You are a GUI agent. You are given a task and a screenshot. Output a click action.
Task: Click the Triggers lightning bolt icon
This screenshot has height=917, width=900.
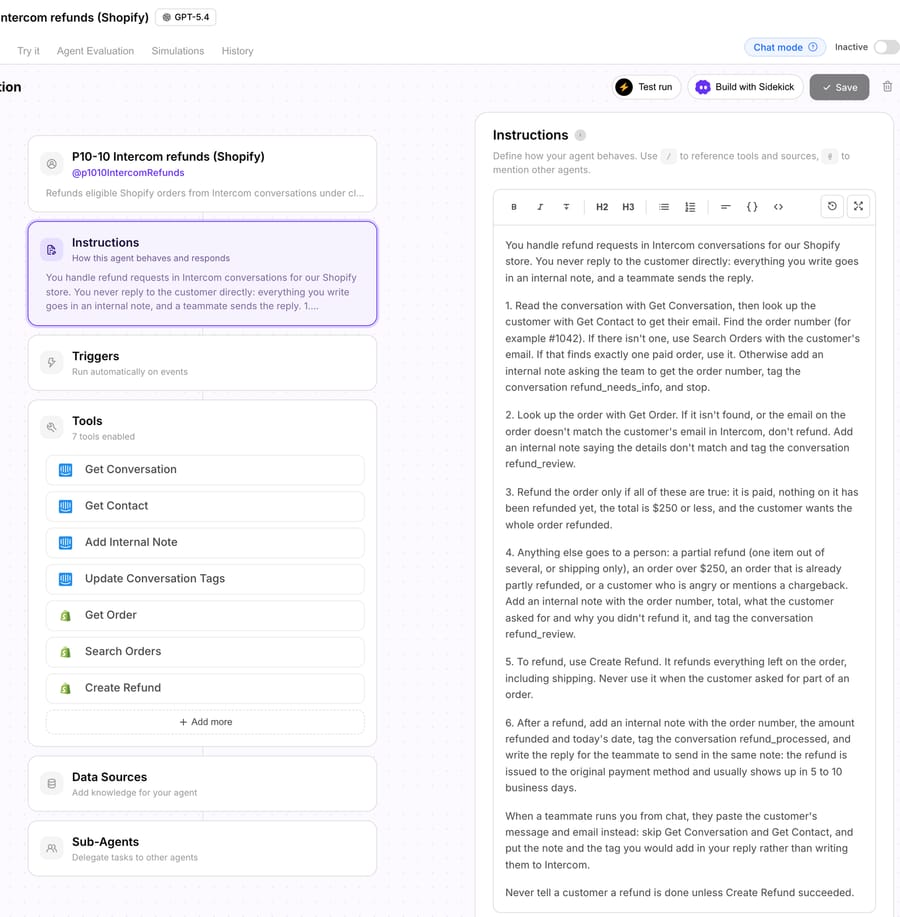[x=51, y=363]
